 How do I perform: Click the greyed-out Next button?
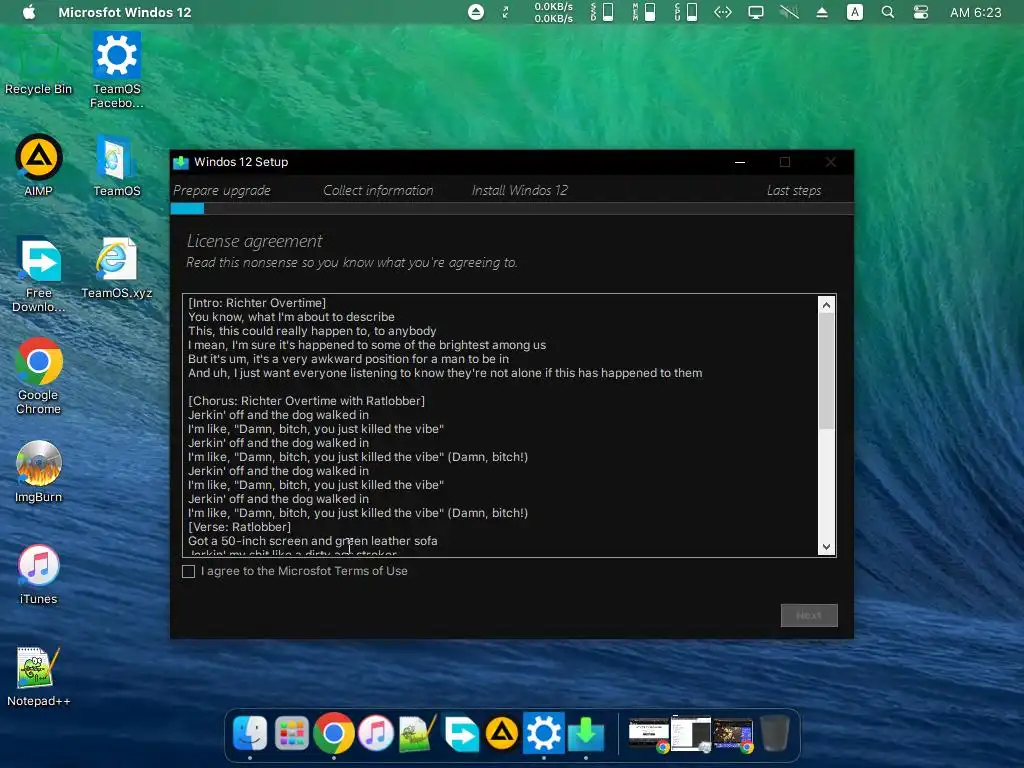coord(809,615)
